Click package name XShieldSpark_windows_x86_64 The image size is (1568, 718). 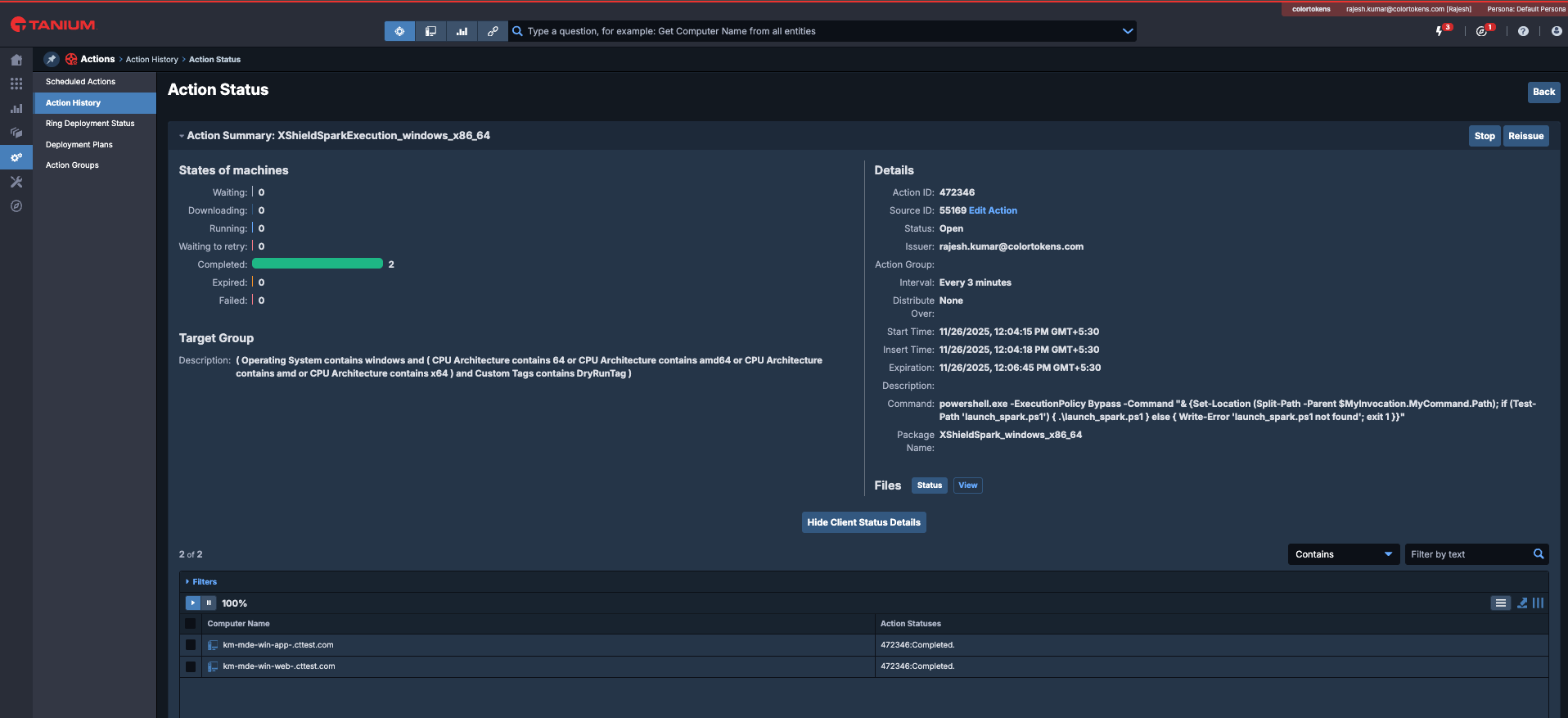[x=1010, y=435]
